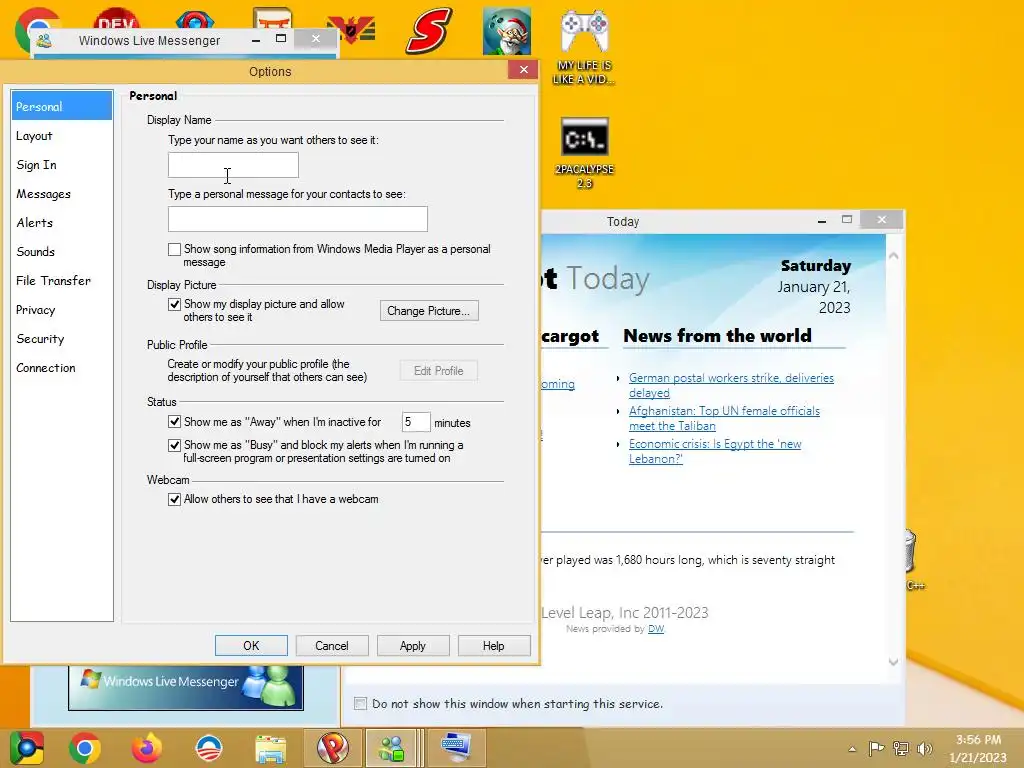Image resolution: width=1024 pixels, height=768 pixels.
Task: Toggle Show me as Busy in full-screen
Action: pyautogui.click(x=174, y=445)
